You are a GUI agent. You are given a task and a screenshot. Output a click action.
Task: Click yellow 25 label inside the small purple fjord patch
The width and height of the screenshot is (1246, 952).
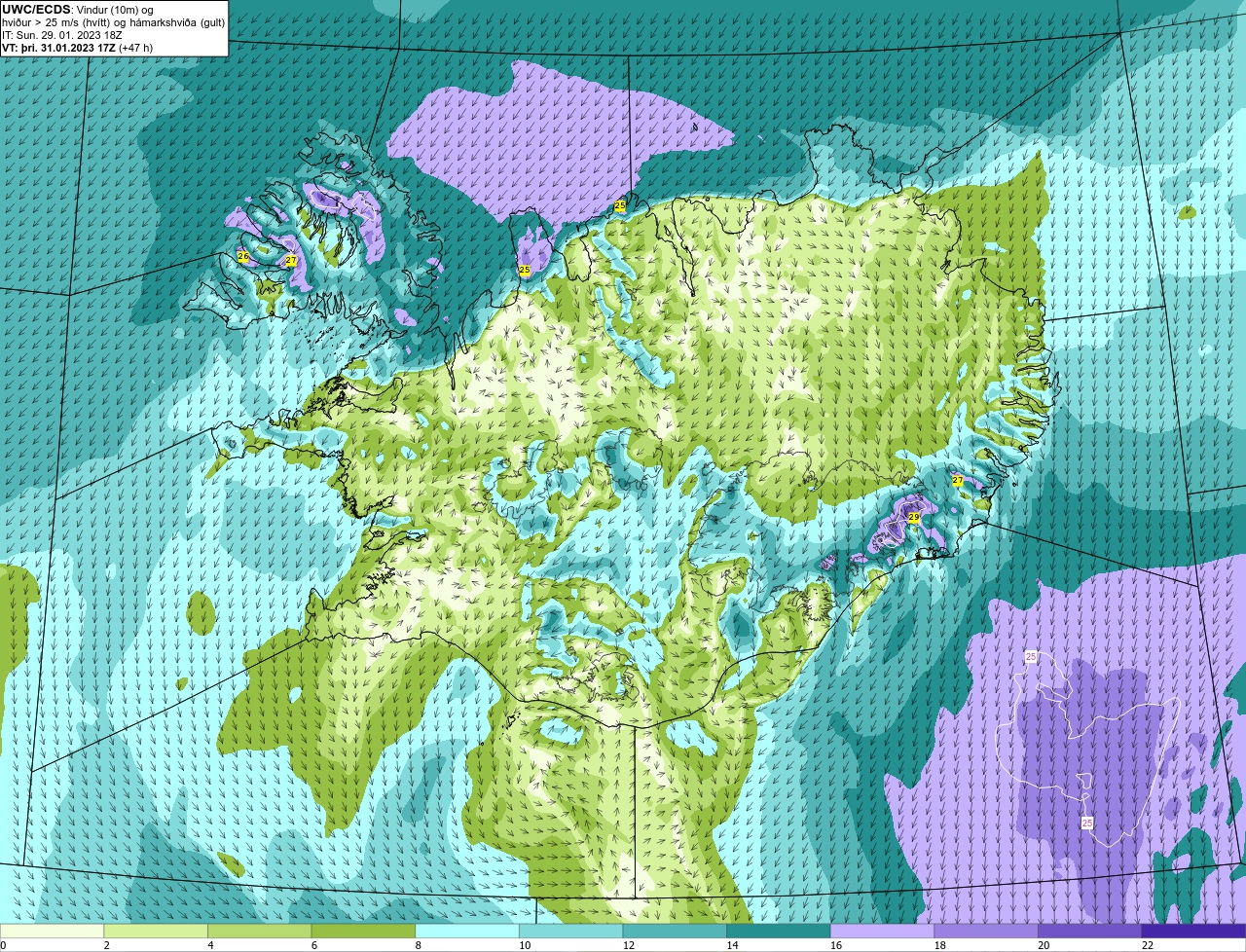[525, 270]
